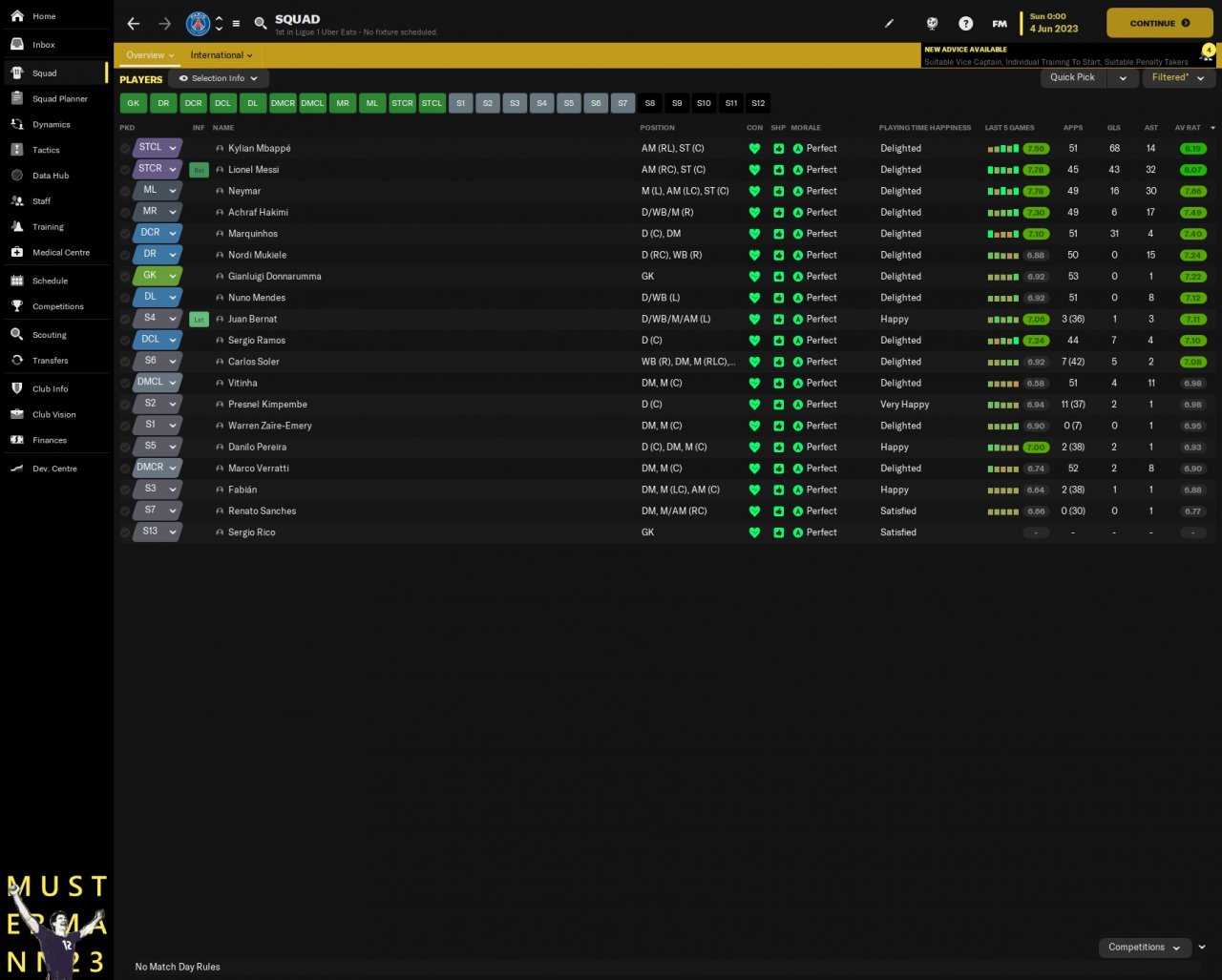The height and width of the screenshot is (980, 1222).
Task: Open Kylian Mbappé's player profile
Action: [x=260, y=149]
